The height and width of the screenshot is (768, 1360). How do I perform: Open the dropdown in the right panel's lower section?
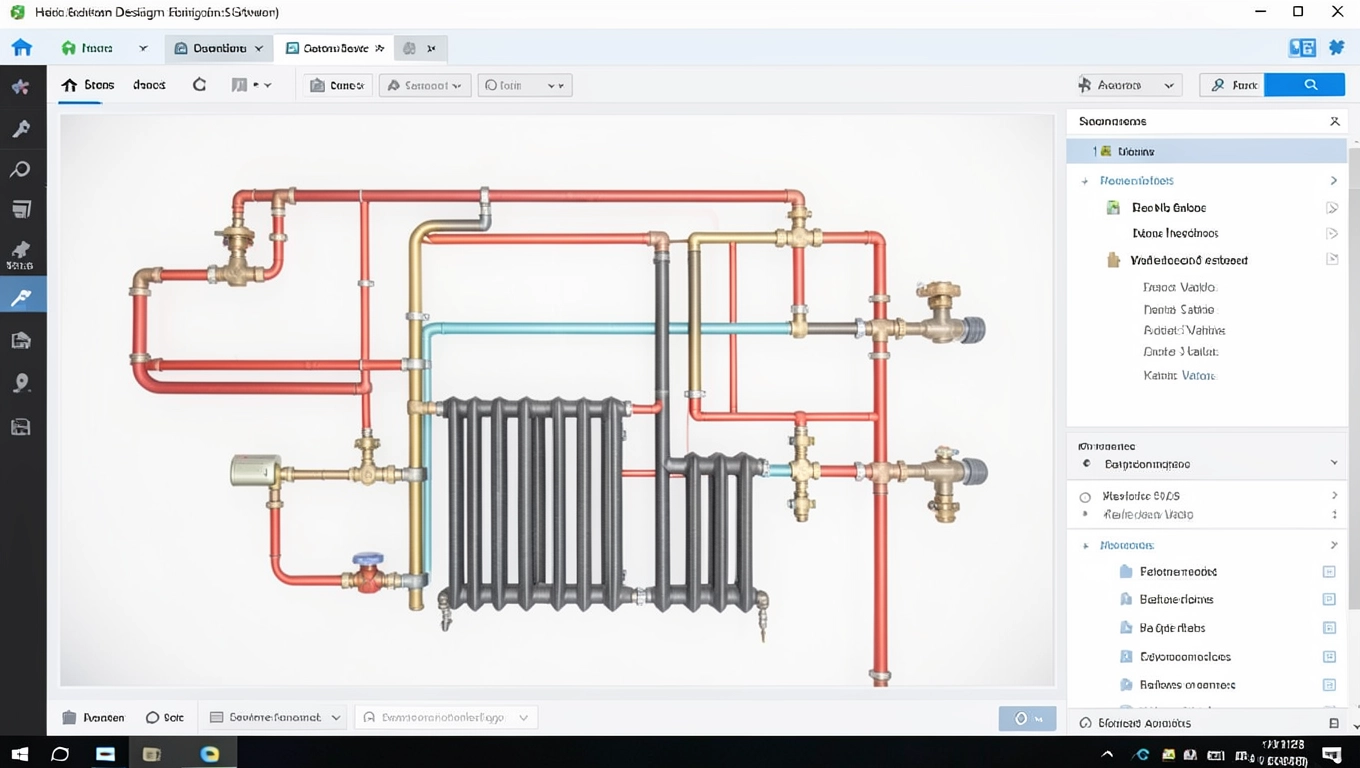coord(1333,464)
